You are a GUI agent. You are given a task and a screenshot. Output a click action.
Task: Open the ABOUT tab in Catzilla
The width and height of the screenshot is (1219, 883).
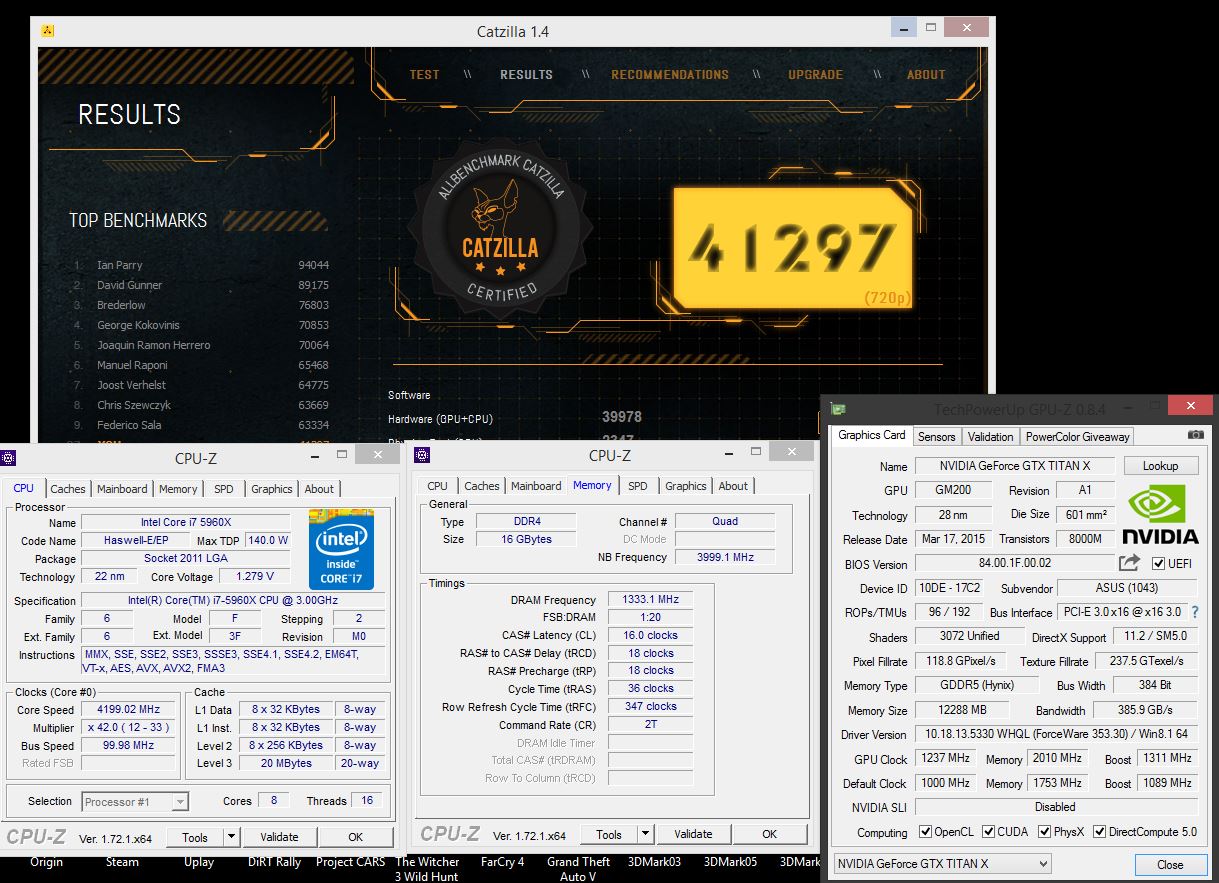coord(926,74)
